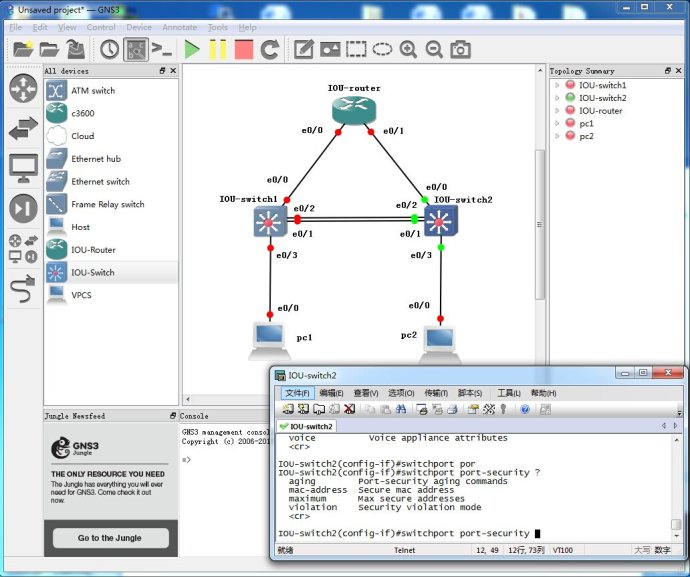Select ATM switch in All devices
690x577 pixels.
111,91
